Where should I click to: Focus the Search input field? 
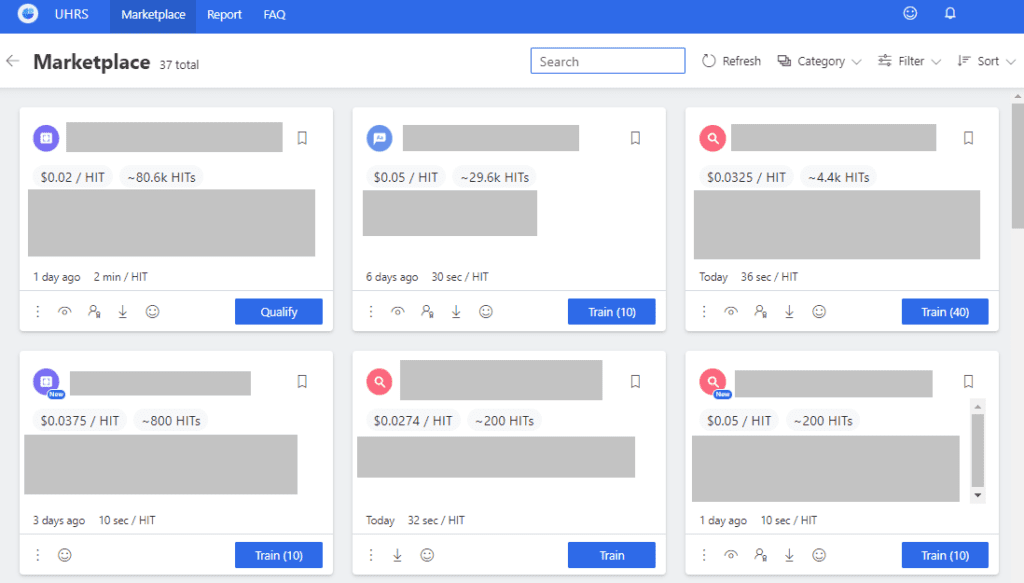click(x=608, y=61)
